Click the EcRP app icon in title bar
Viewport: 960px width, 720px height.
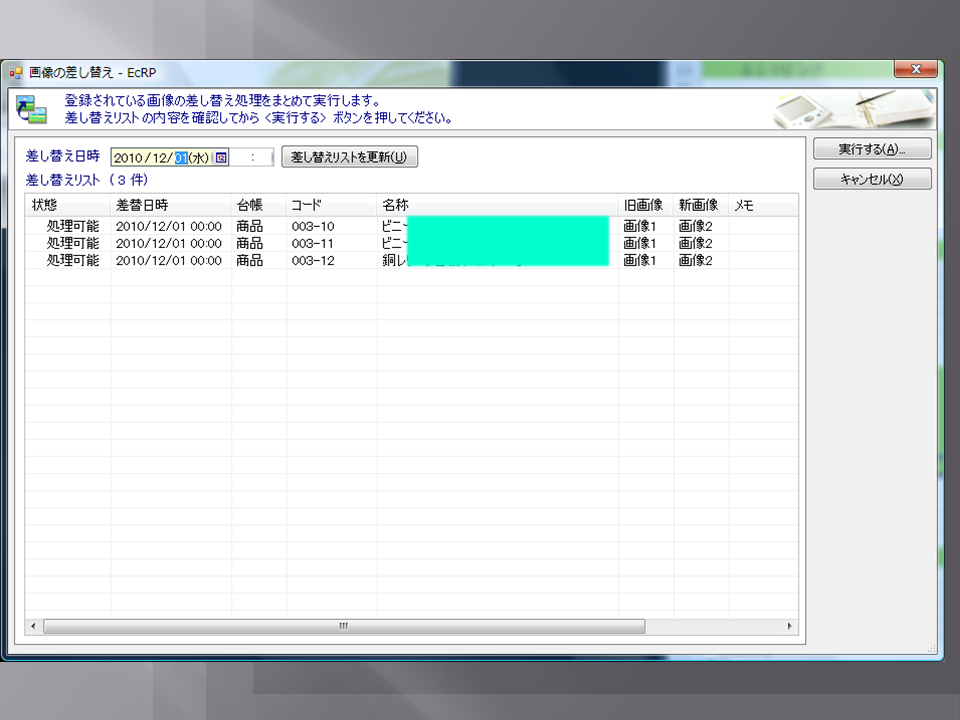click(15, 72)
